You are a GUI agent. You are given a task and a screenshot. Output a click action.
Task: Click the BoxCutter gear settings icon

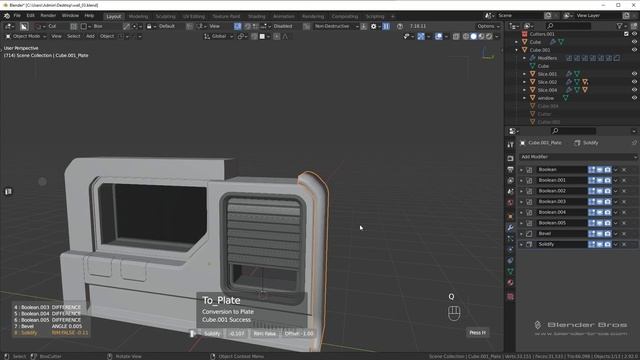(x=373, y=26)
